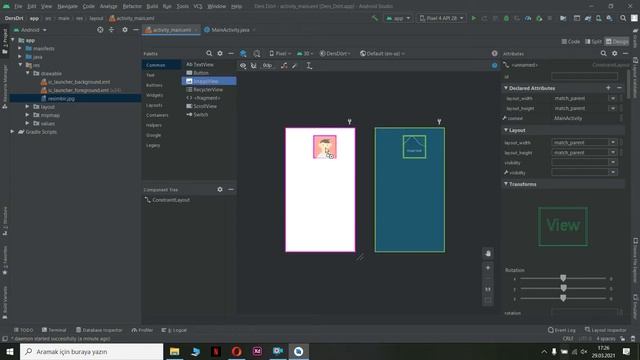Click the Search Everywhere magnifier icon
Image resolution: width=640 pixels, height=360 pixels.
click(623, 18)
